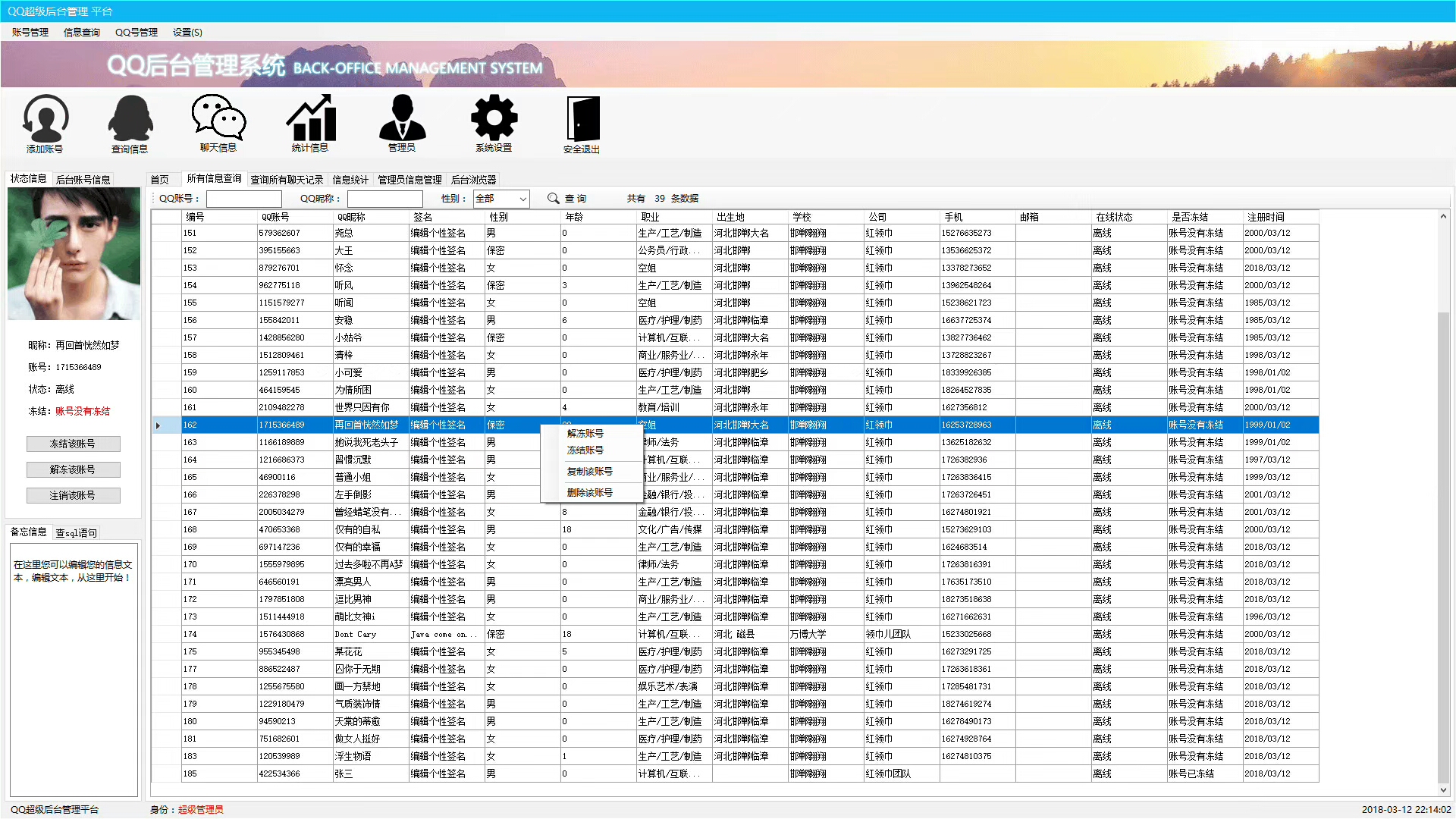Sort by the 职业 column header

pos(675,217)
